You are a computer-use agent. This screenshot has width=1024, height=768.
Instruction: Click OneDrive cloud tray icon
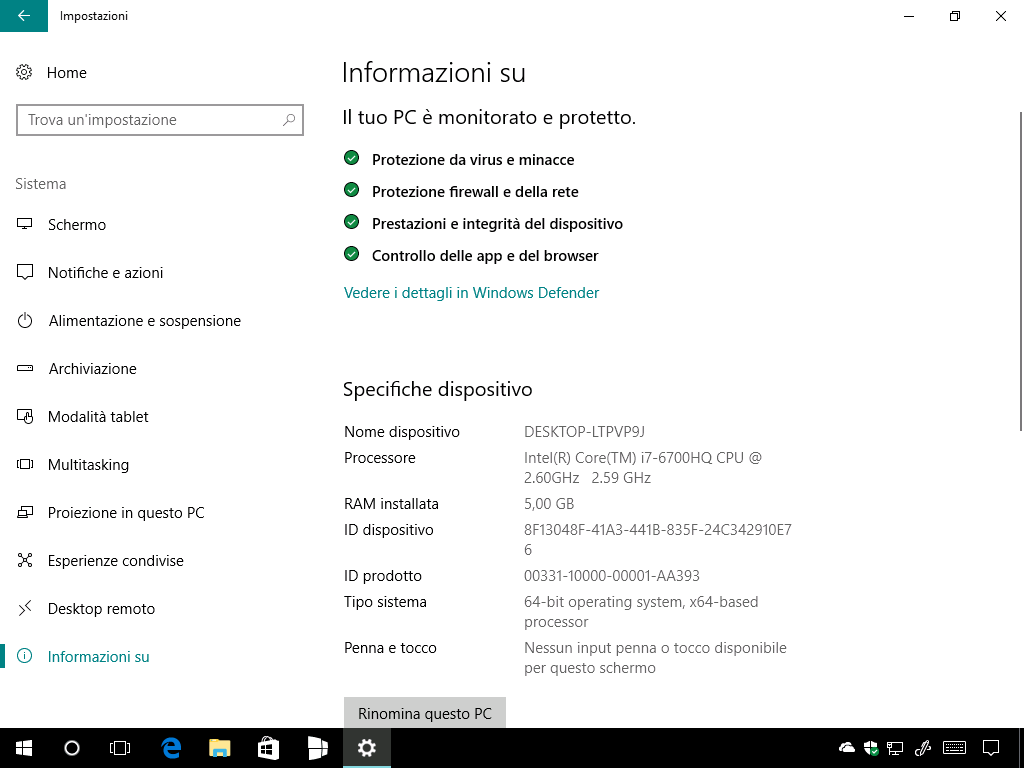[x=847, y=747]
